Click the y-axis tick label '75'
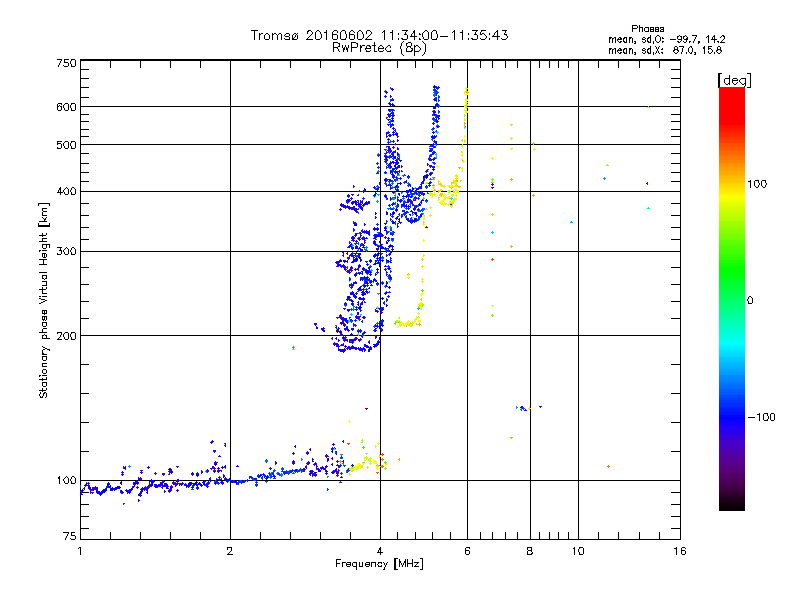Image resolution: width=800 pixels, height=600 pixels. pos(70,536)
